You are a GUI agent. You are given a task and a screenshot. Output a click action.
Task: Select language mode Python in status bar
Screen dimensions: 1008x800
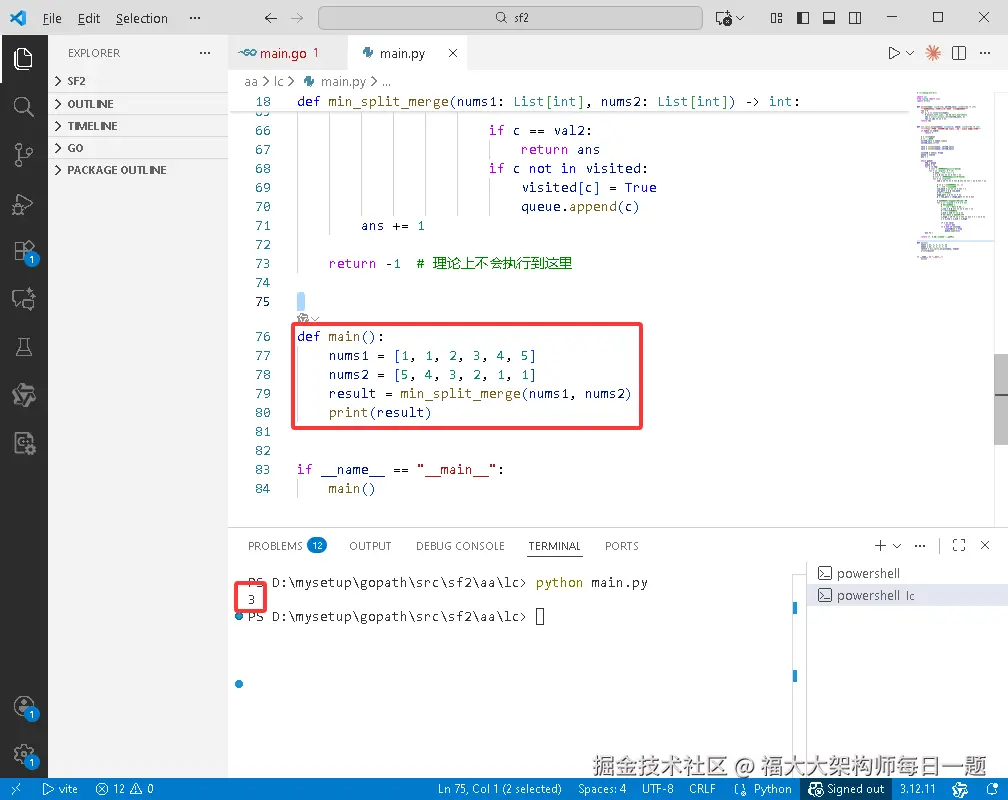pos(772,789)
